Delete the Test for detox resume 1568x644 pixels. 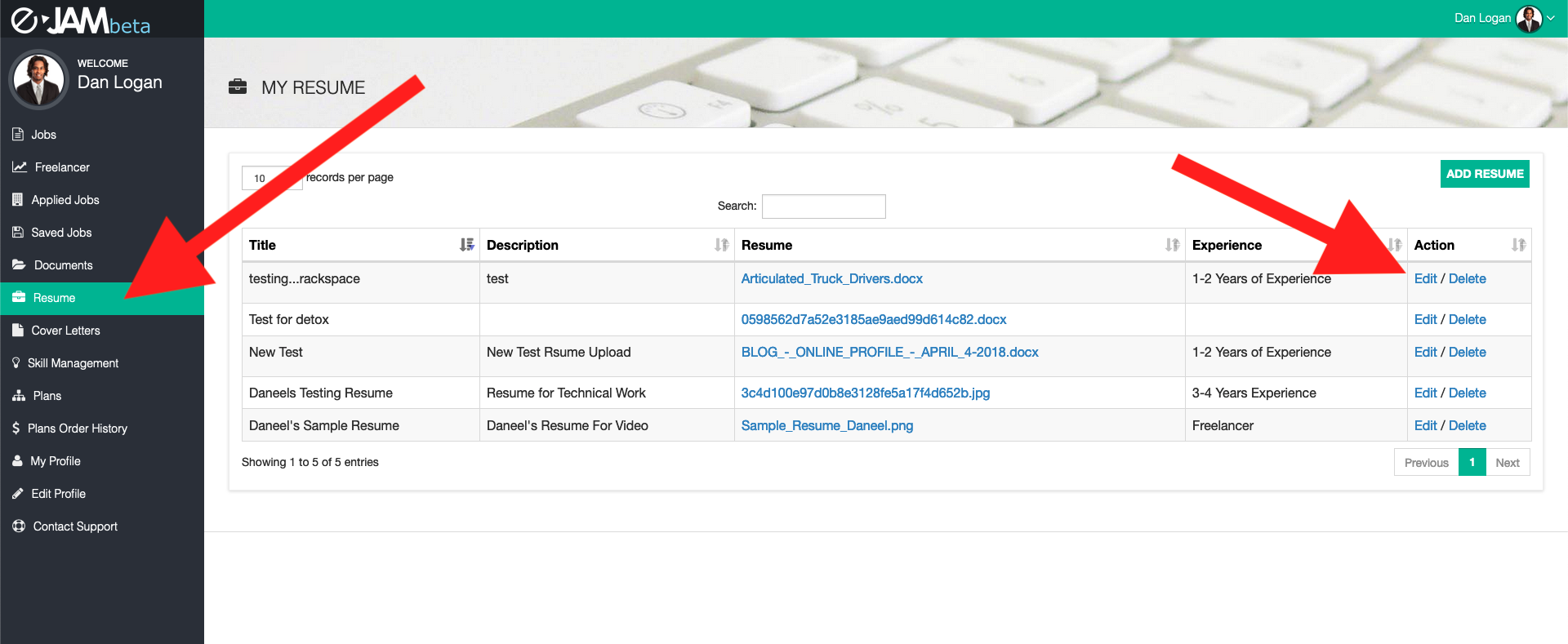1468,319
